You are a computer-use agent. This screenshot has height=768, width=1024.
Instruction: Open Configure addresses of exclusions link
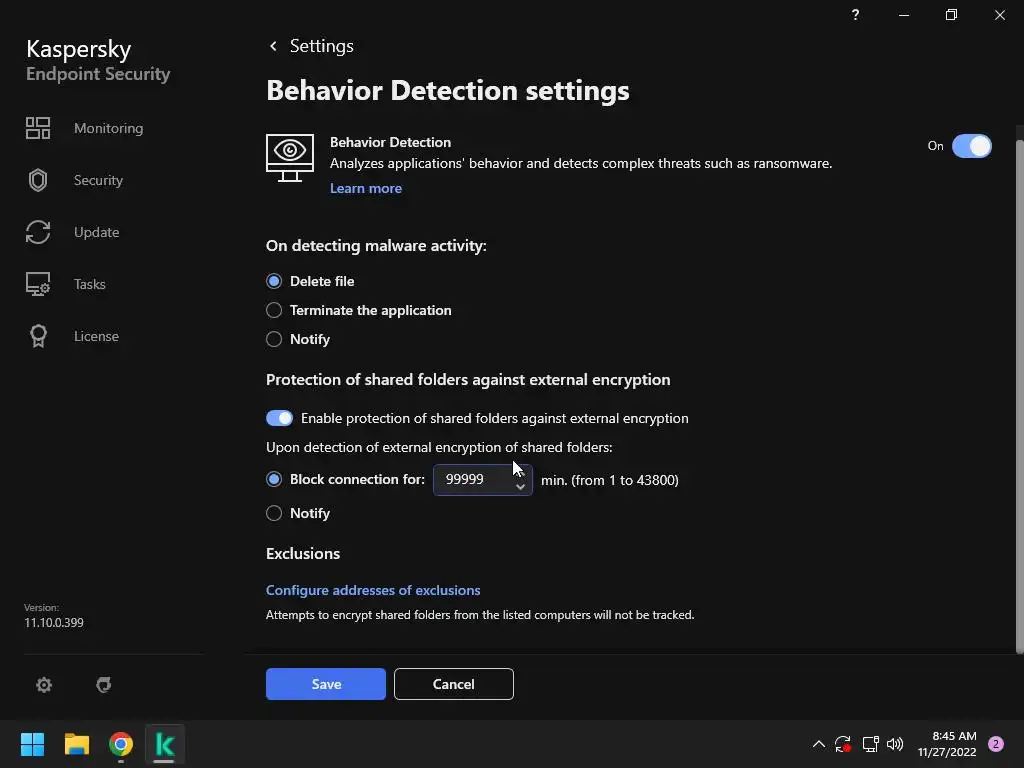373,590
